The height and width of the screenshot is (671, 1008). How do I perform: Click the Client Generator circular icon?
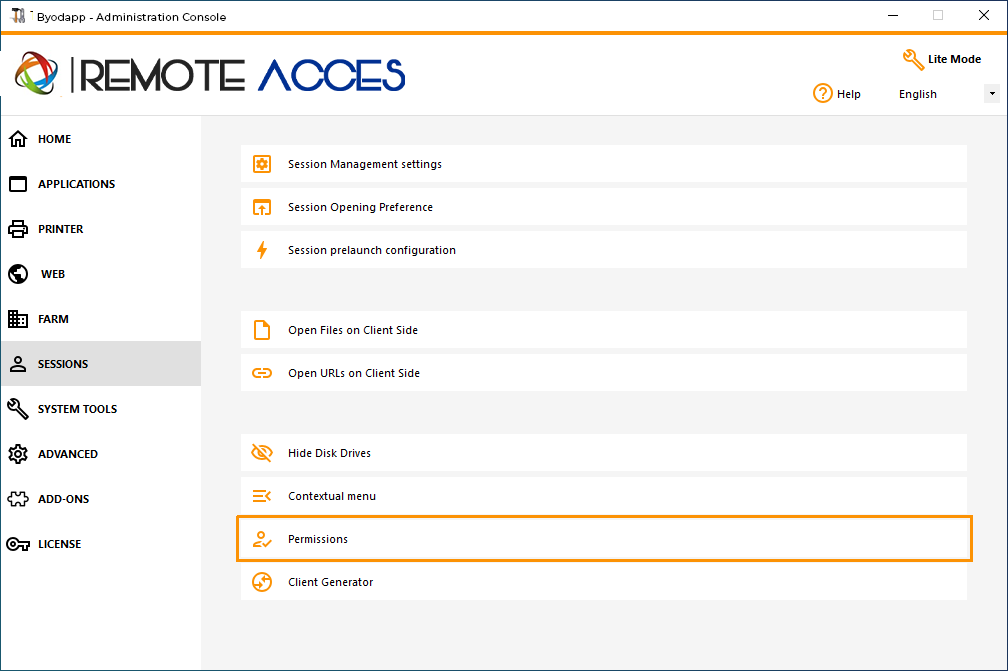coord(262,582)
